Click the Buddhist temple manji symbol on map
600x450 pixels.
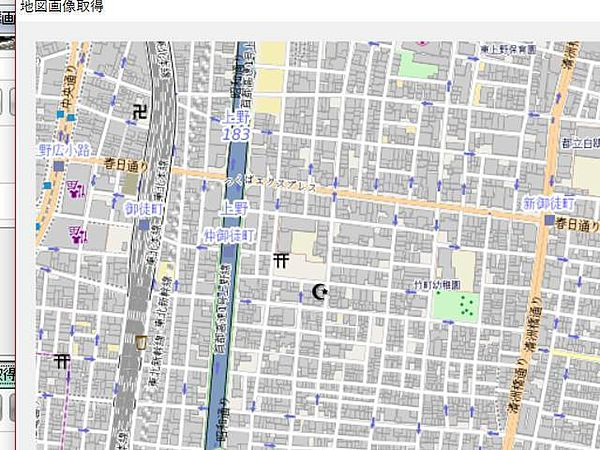(x=138, y=112)
